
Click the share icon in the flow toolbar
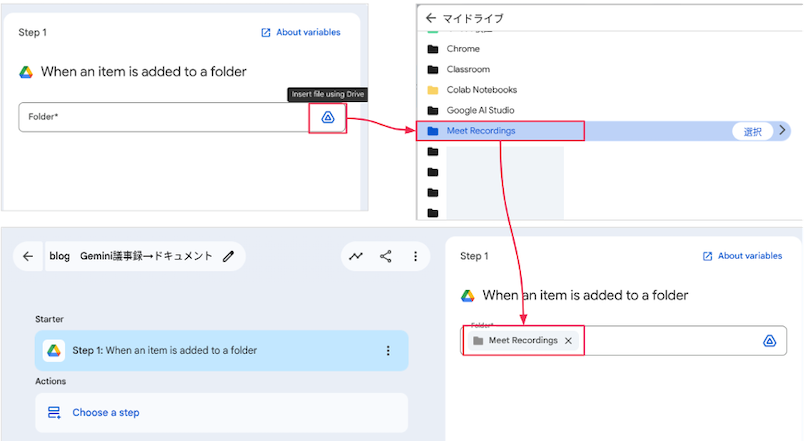click(x=386, y=256)
